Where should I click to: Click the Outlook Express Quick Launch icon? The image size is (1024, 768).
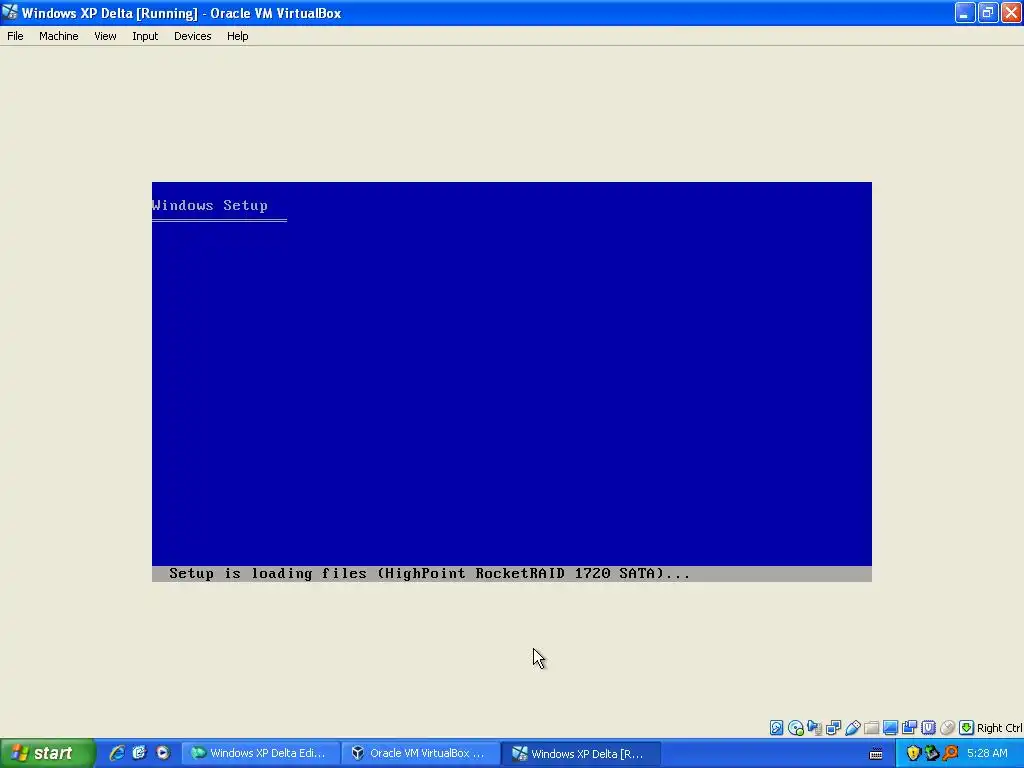tap(140, 753)
